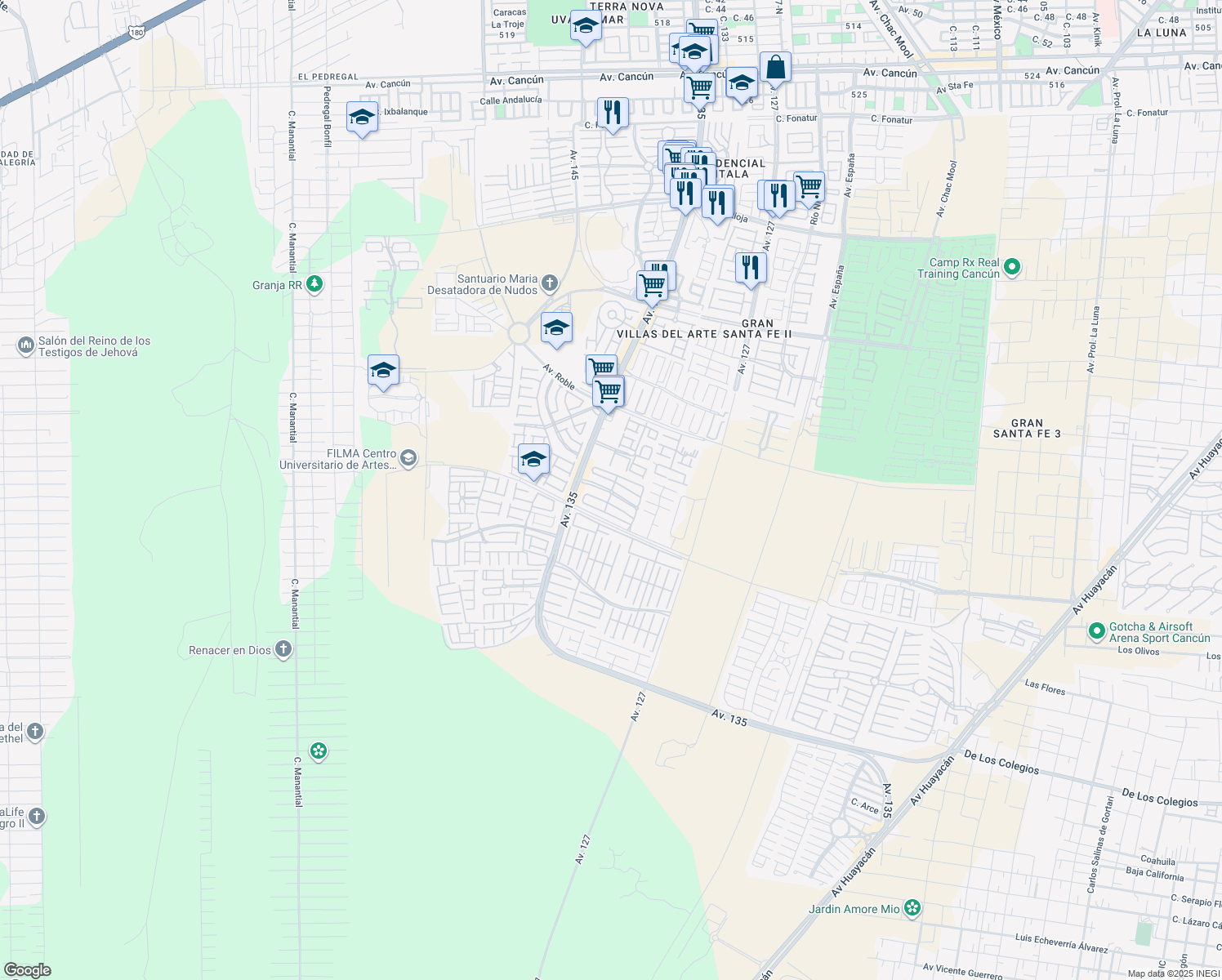Click the VILLAS DEL ARTE SANTA FE II label
This screenshot has height=980, width=1222.
click(704, 333)
